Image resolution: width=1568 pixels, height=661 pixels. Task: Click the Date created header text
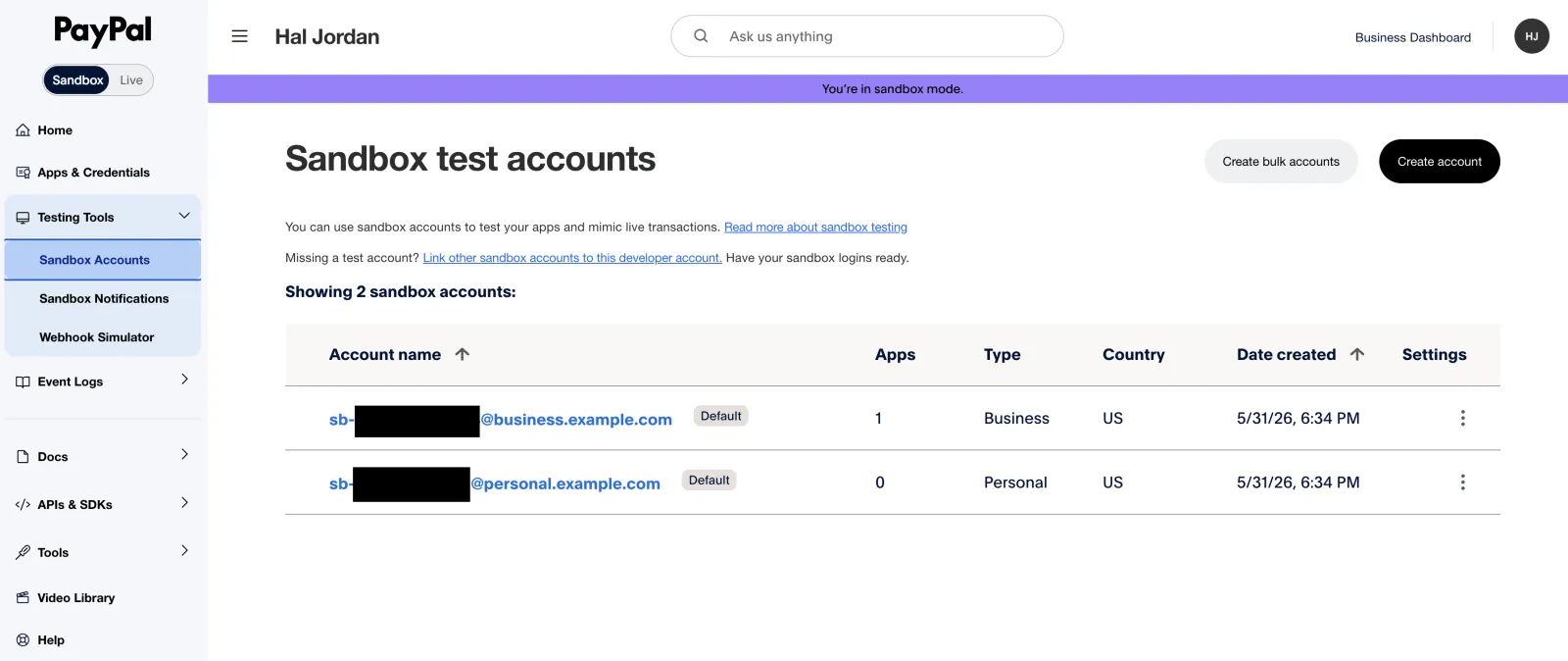click(x=1286, y=354)
